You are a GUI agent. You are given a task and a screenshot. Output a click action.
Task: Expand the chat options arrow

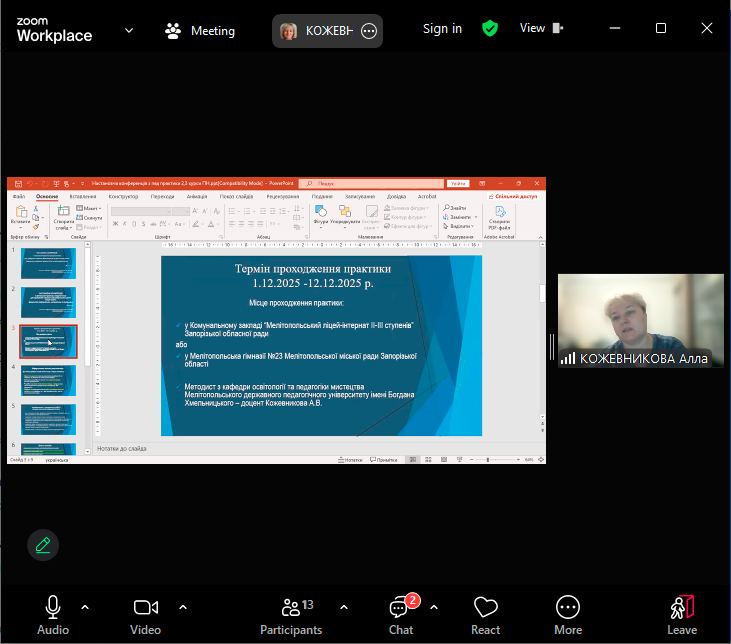[435, 607]
